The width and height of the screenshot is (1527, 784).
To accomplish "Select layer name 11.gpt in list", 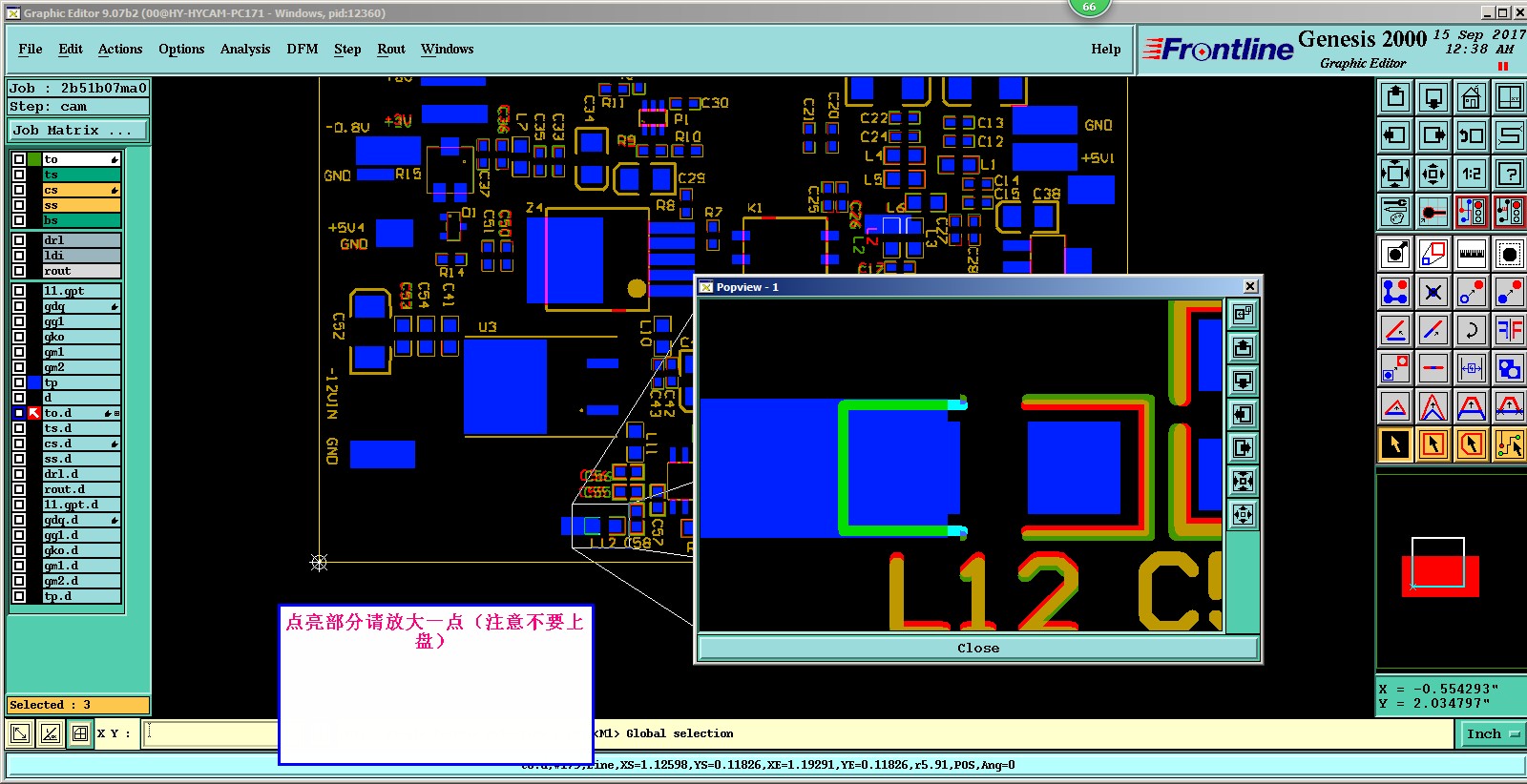I will coord(82,291).
